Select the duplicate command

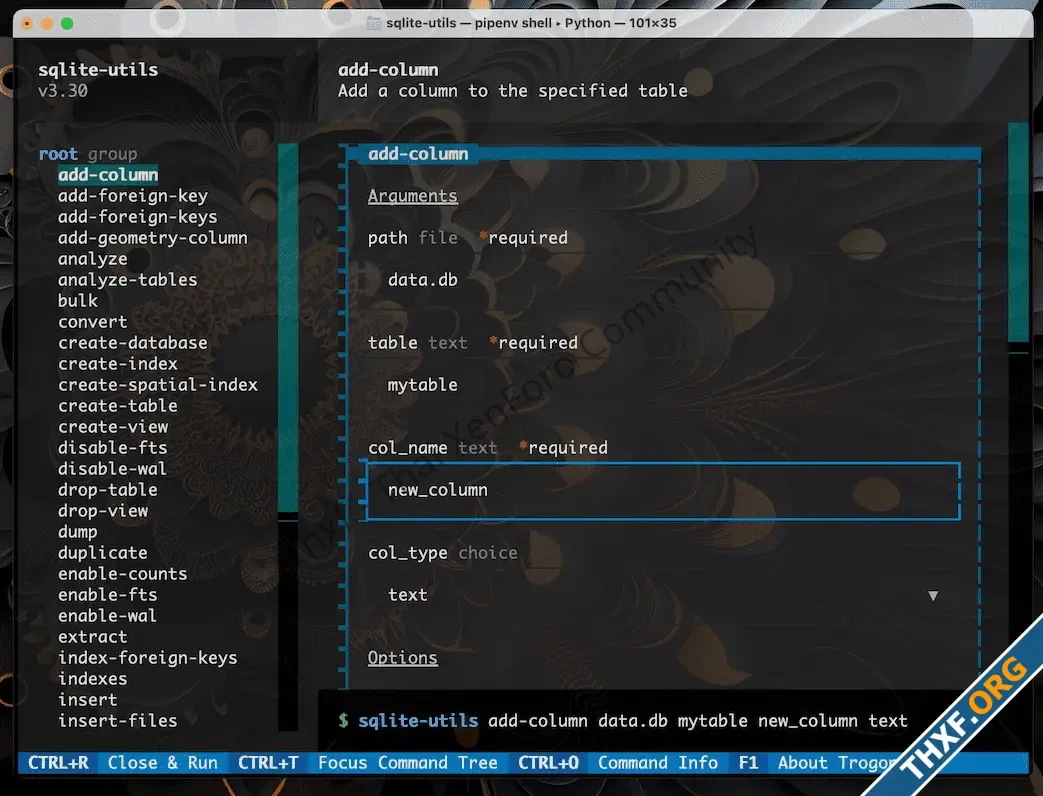[x=102, y=553]
